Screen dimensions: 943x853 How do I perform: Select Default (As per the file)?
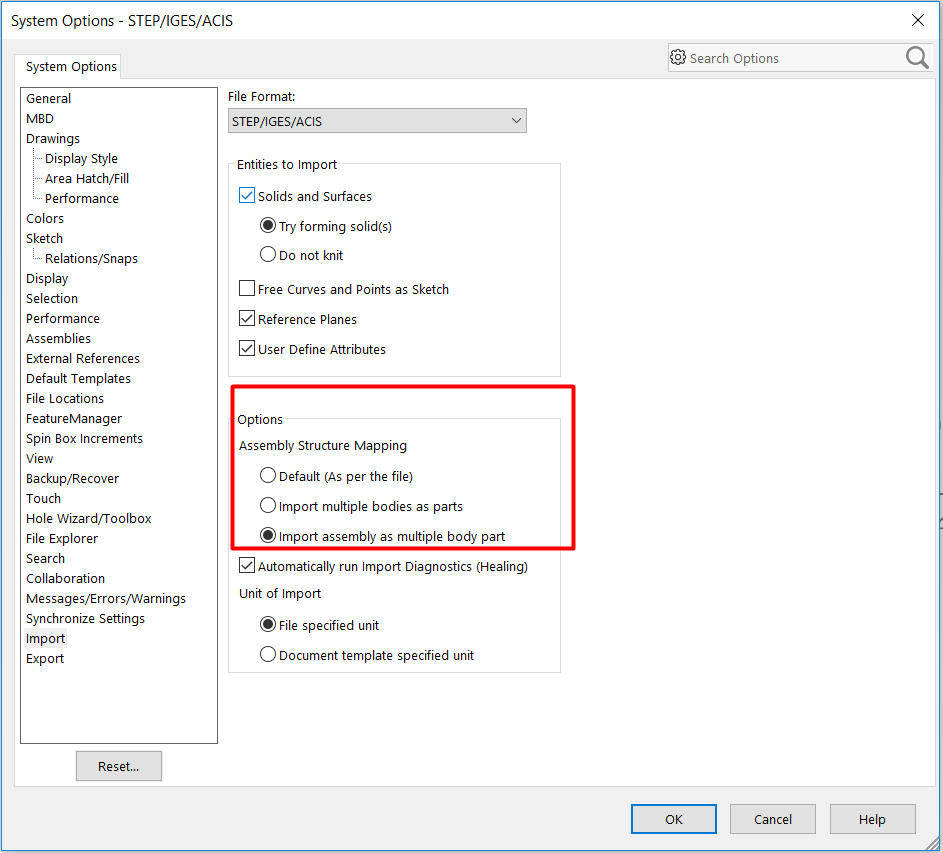pyautogui.click(x=268, y=476)
